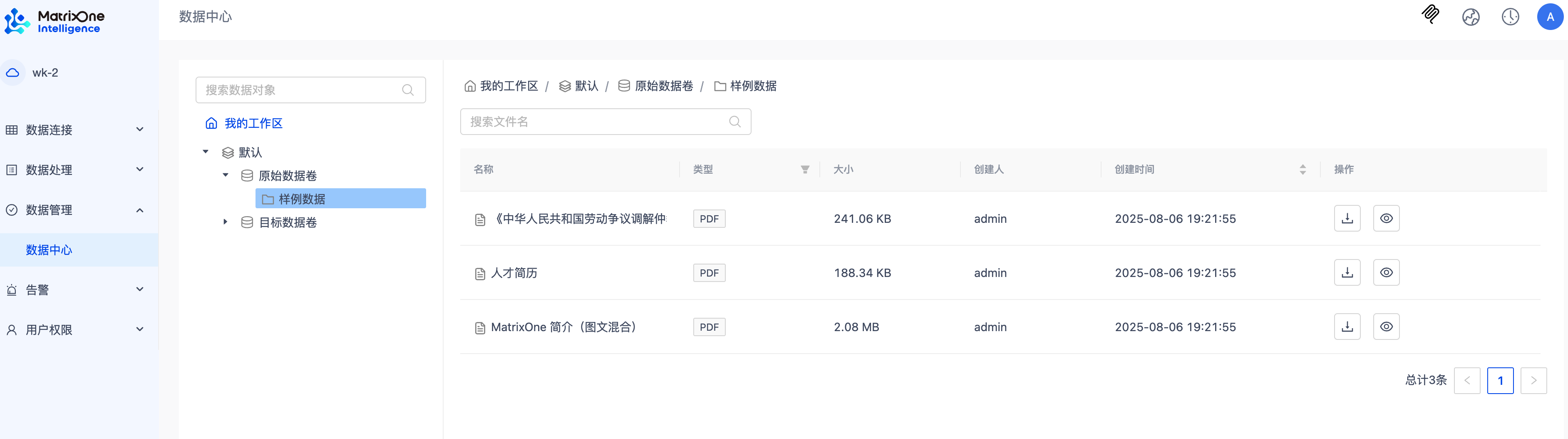This screenshot has width=1568, height=439.
Task: Expand the 目标数据卷 tree node
Action: pyautogui.click(x=225, y=222)
